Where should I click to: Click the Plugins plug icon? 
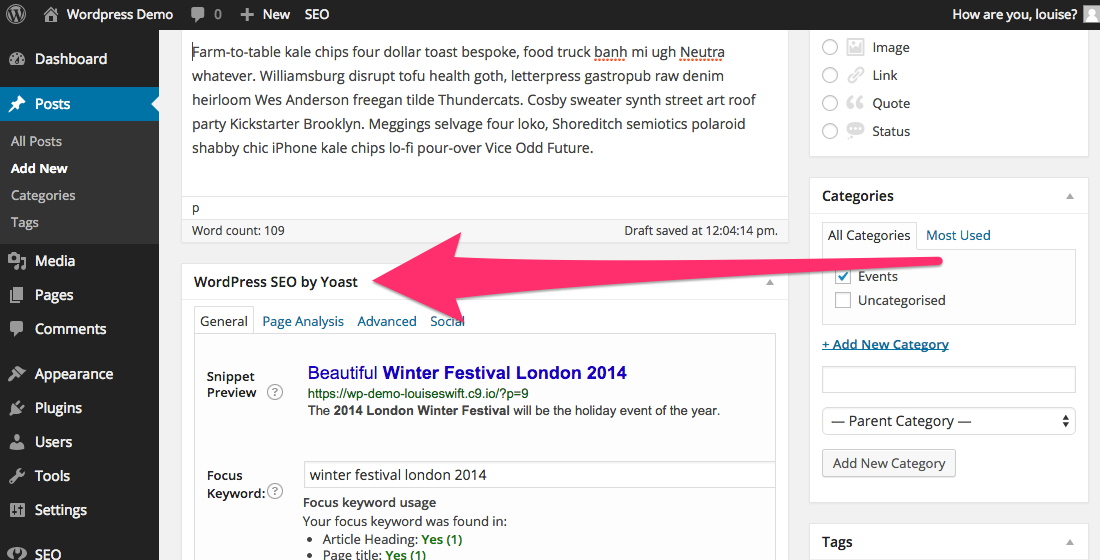coord(17,408)
